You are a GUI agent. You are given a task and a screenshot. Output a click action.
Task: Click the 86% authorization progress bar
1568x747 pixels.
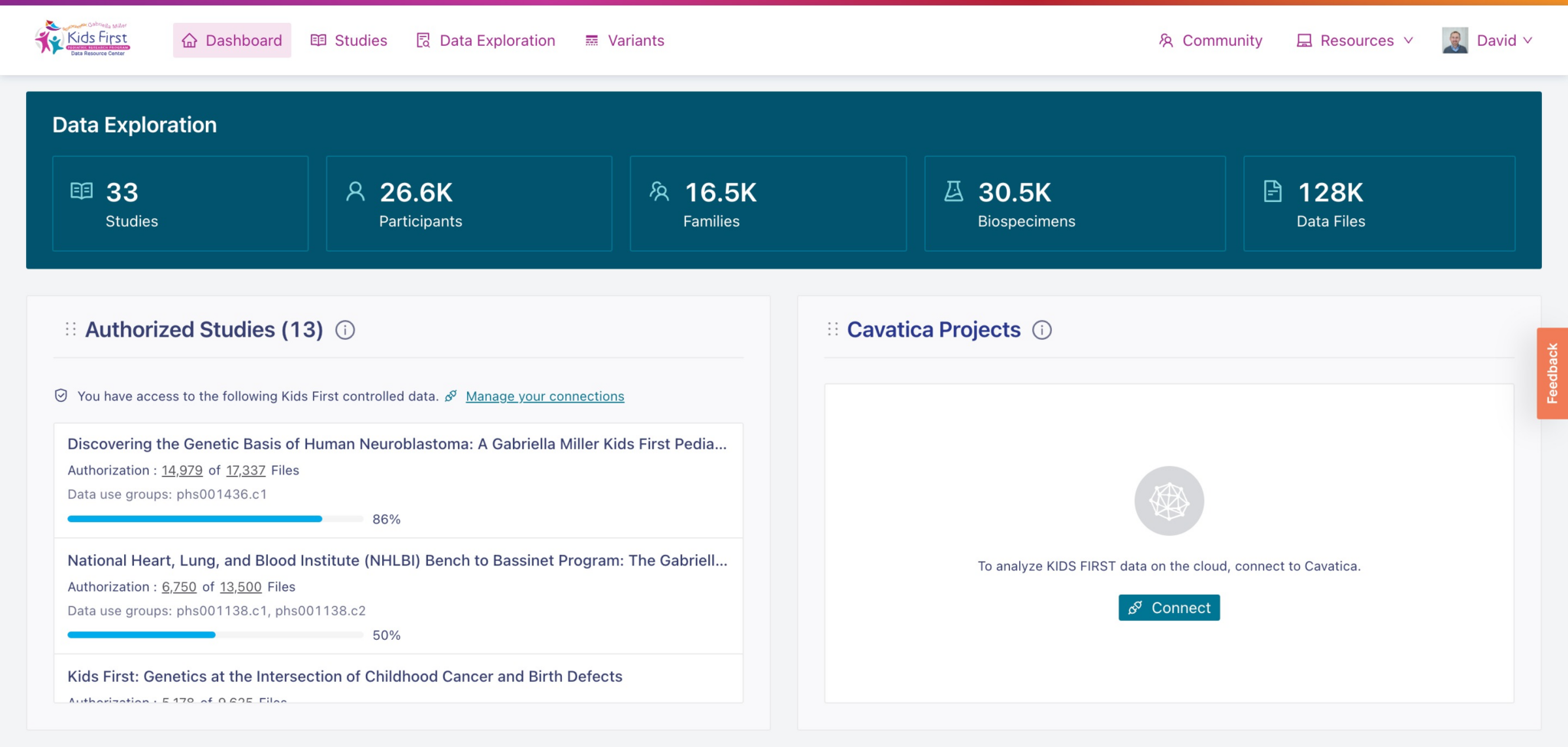click(215, 519)
